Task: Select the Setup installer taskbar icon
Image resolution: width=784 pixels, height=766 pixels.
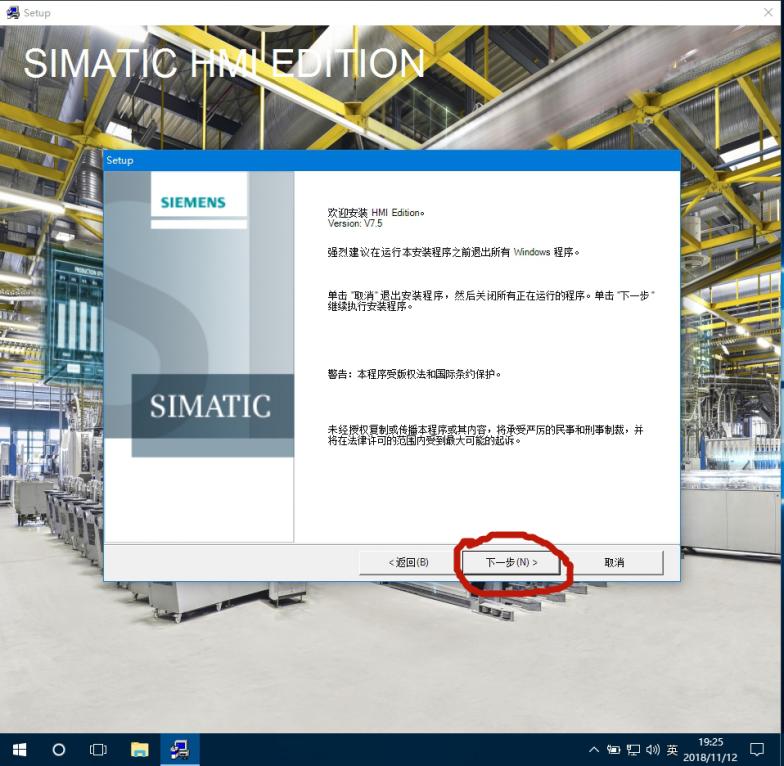Action: tap(180, 750)
